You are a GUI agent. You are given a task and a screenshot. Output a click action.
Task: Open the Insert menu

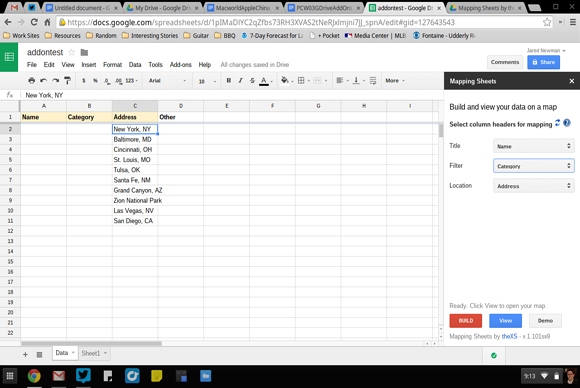89,65
